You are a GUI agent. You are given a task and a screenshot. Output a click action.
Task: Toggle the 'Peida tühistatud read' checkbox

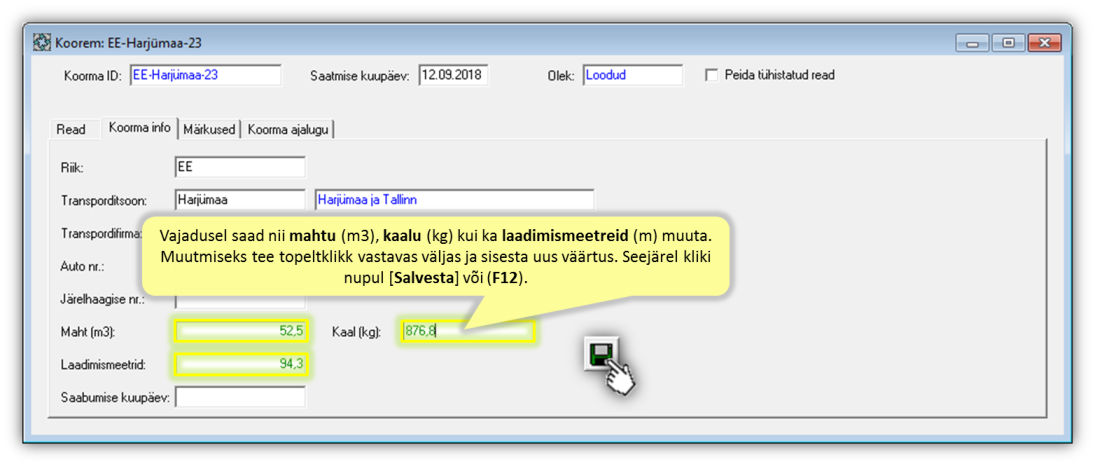(x=712, y=75)
